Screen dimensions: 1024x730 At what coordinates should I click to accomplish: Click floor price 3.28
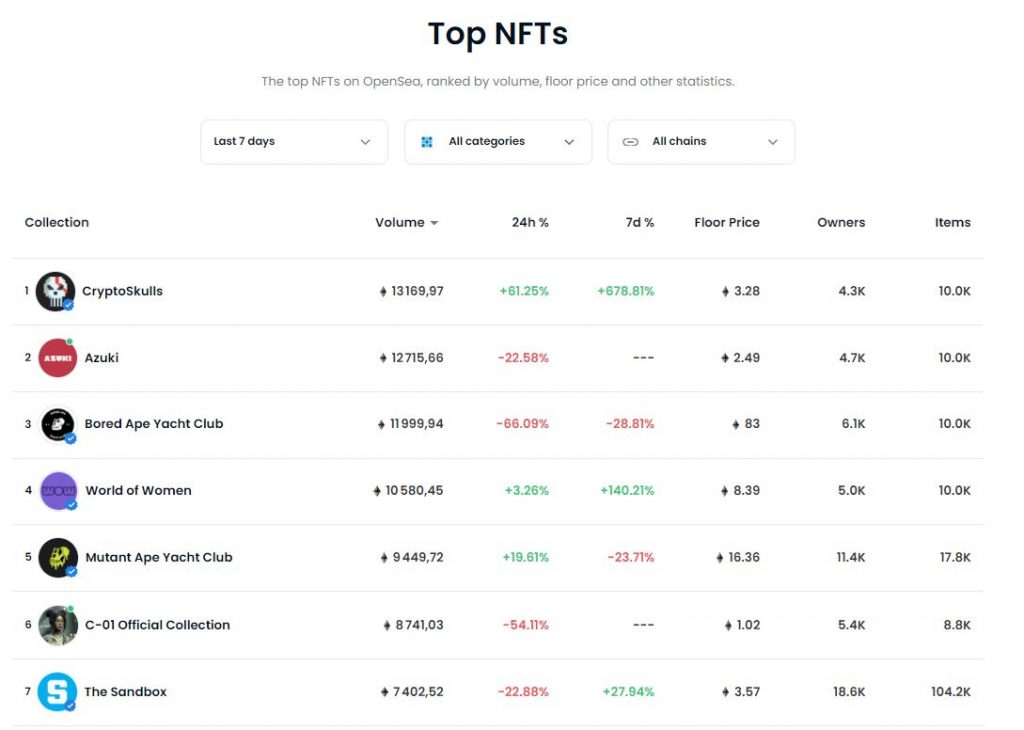(747, 291)
